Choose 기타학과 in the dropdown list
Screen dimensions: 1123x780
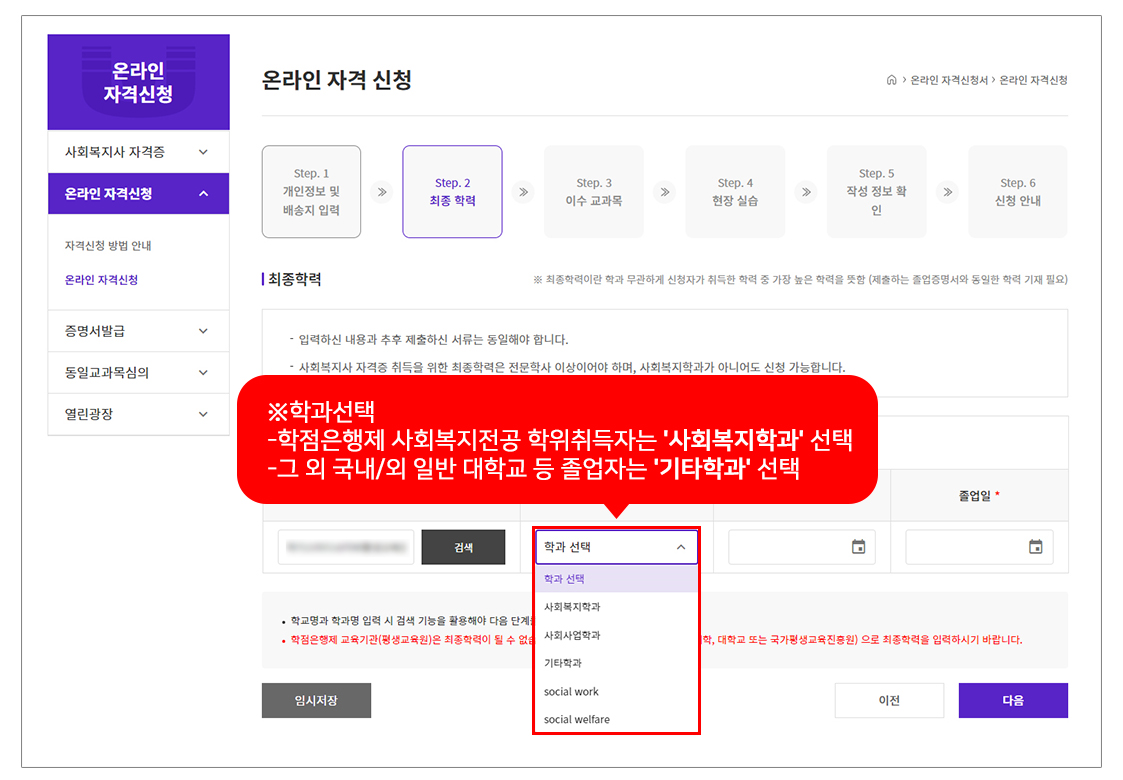coord(563,663)
